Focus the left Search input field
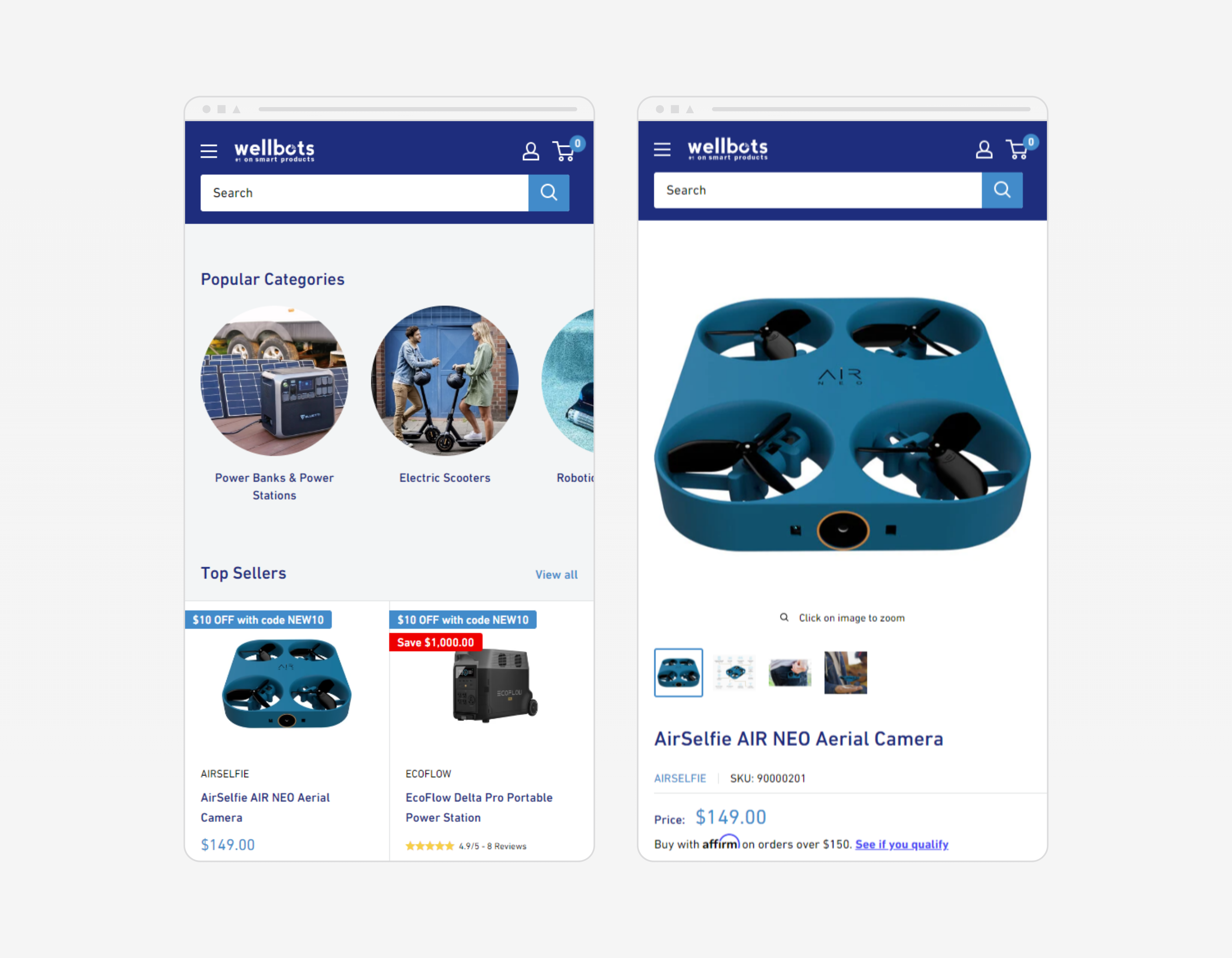 click(x=364, y=193)
